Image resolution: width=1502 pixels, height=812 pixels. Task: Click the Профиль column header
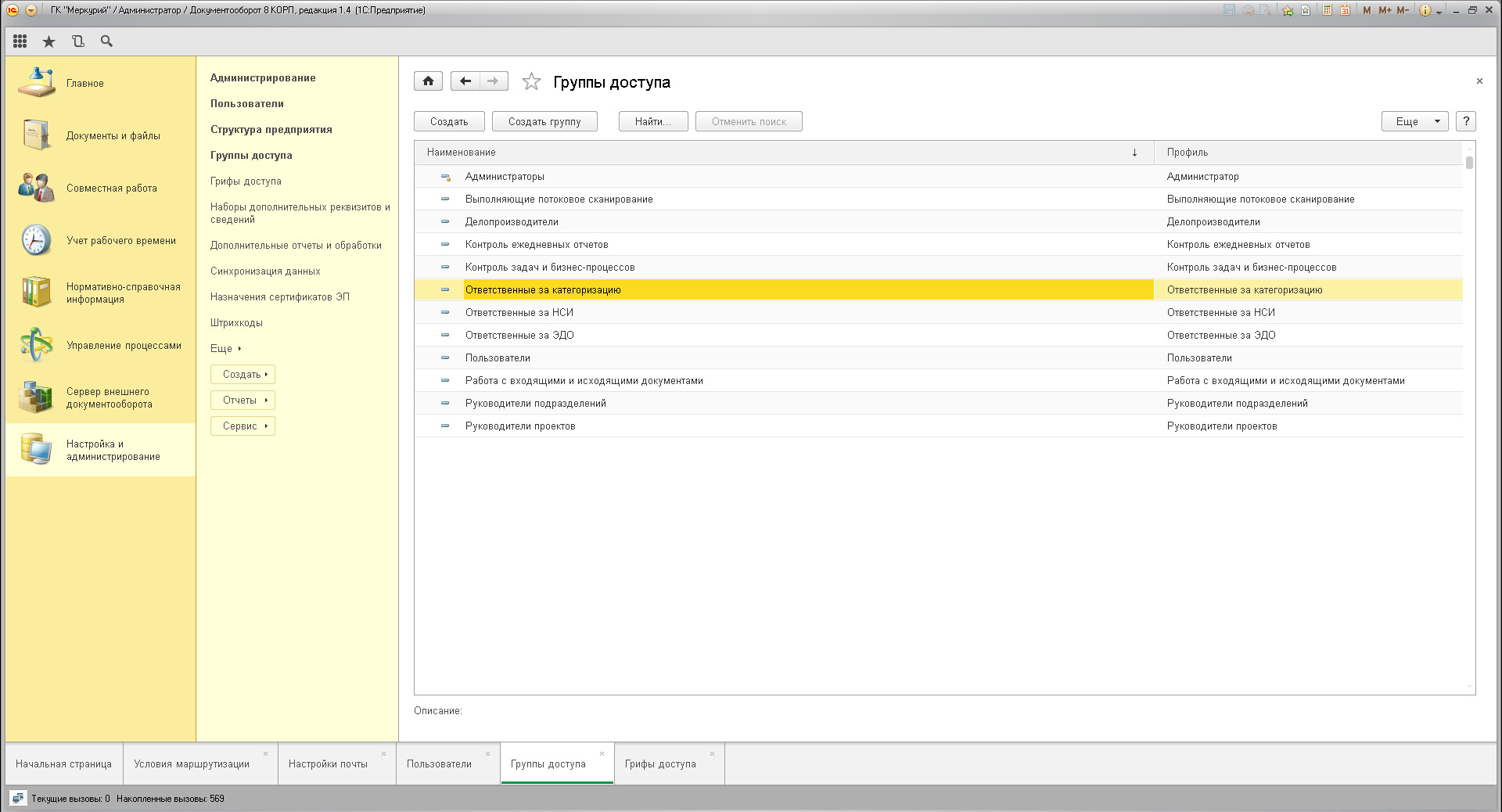pos(1308,153)
